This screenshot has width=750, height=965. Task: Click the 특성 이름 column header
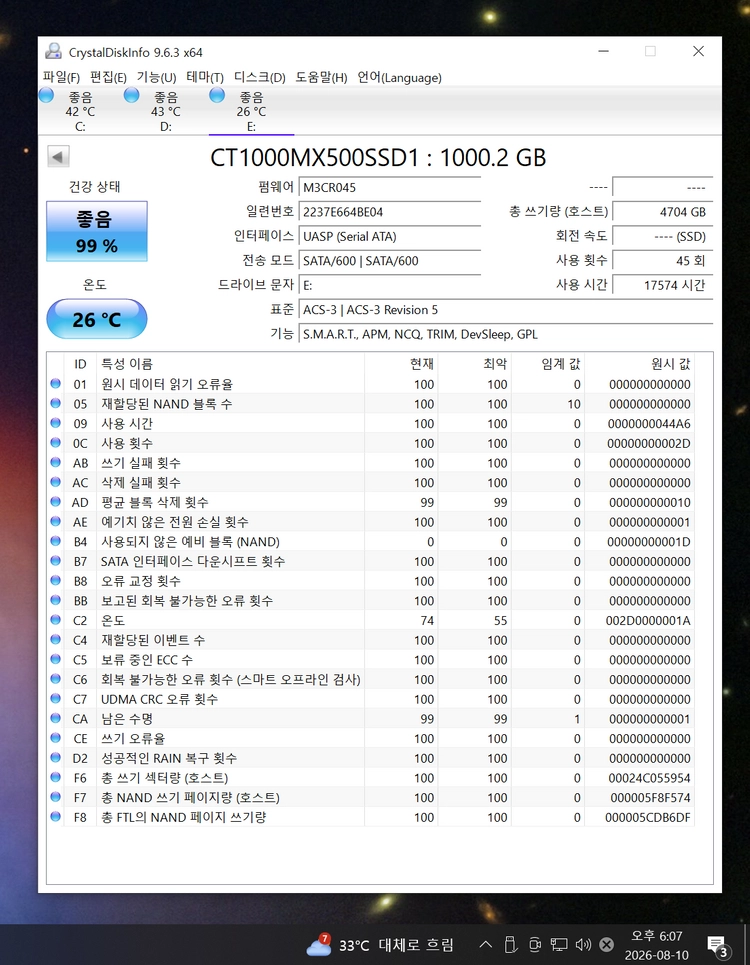(x=230, y=364)
